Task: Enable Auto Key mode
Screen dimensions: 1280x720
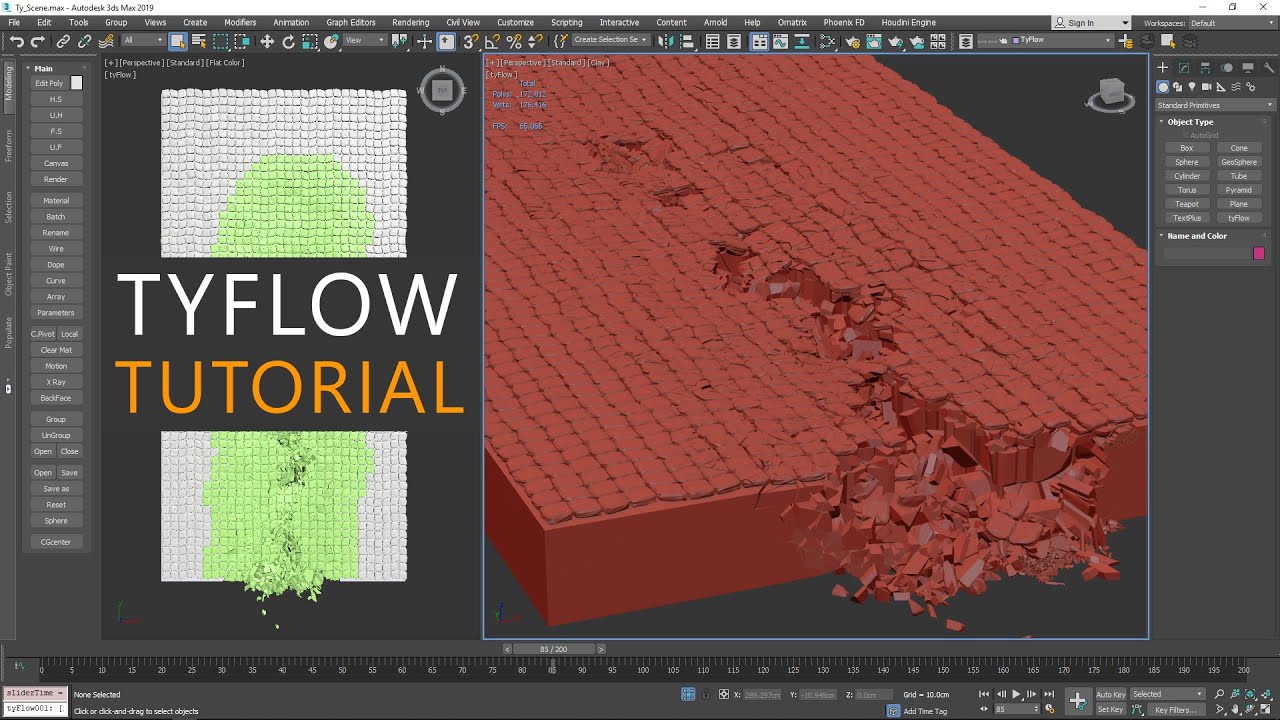Action: 1110,694
